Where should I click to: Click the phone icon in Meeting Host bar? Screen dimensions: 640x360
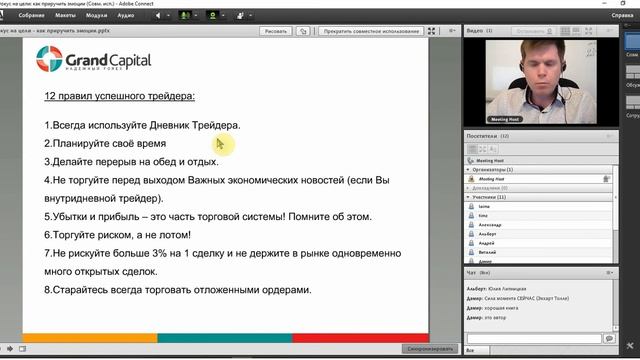point(471,160)
